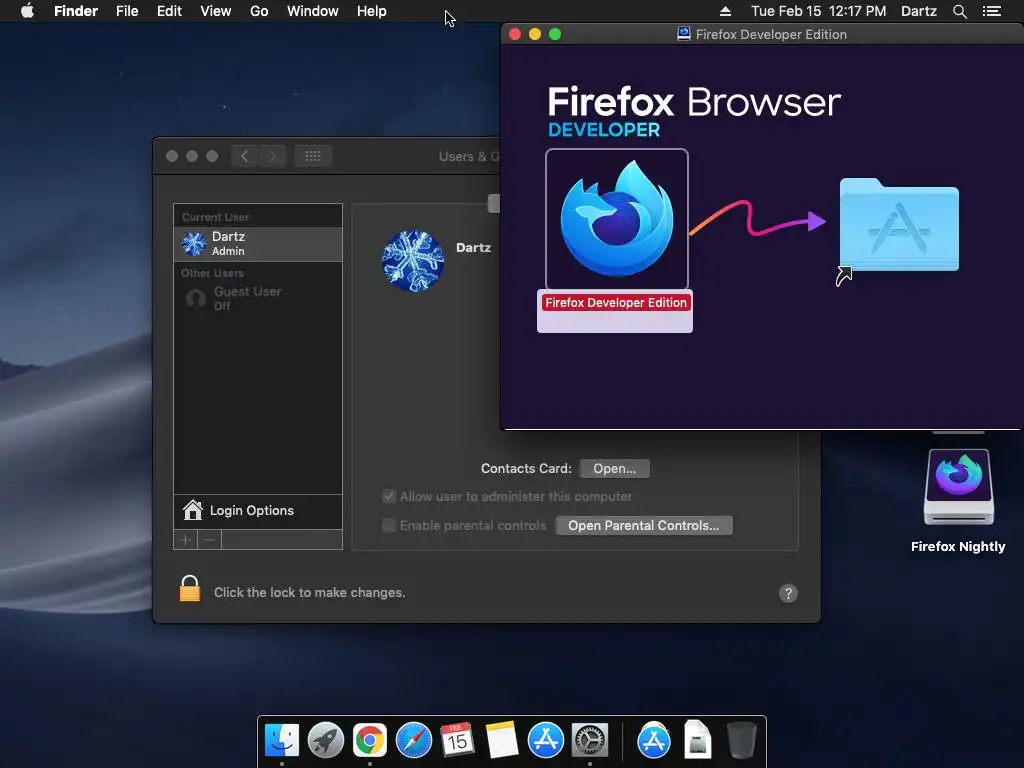
Task: Open help question mark in Users & Groups
Action: click(788, 593)
